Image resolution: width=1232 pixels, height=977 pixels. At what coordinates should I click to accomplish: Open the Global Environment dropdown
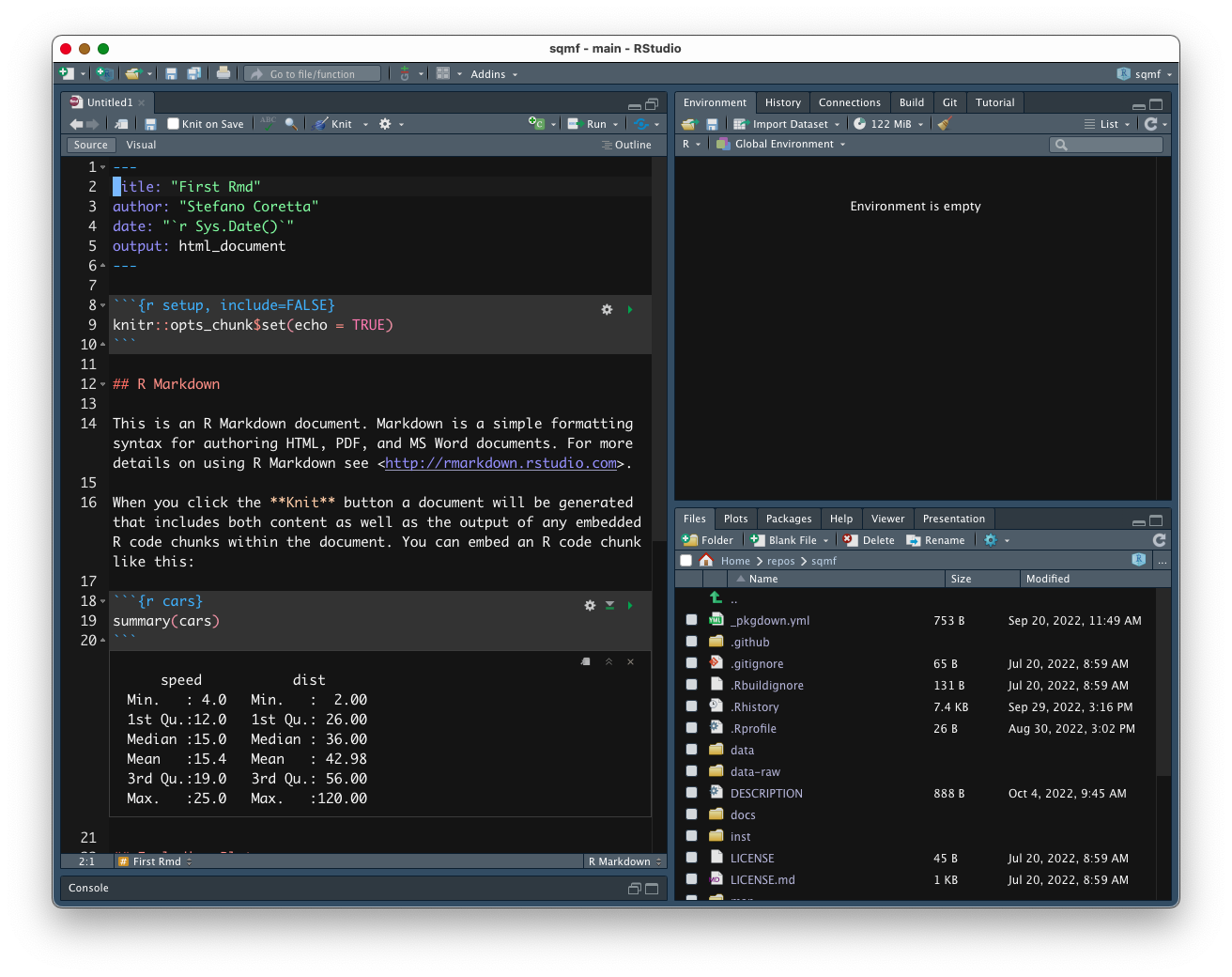click(780, 144)
